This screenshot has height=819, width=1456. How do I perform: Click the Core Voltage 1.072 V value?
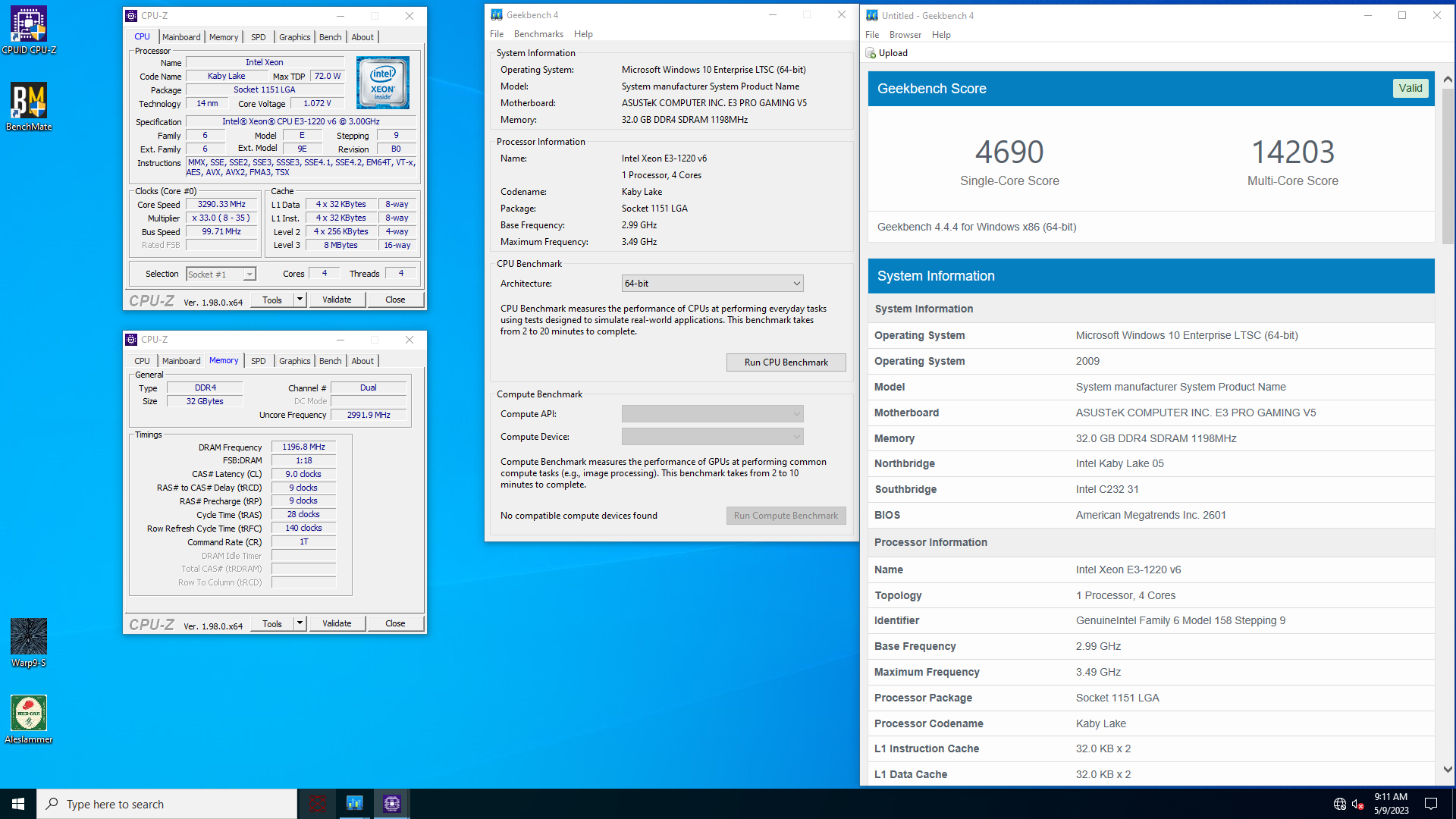pos(317,104)
